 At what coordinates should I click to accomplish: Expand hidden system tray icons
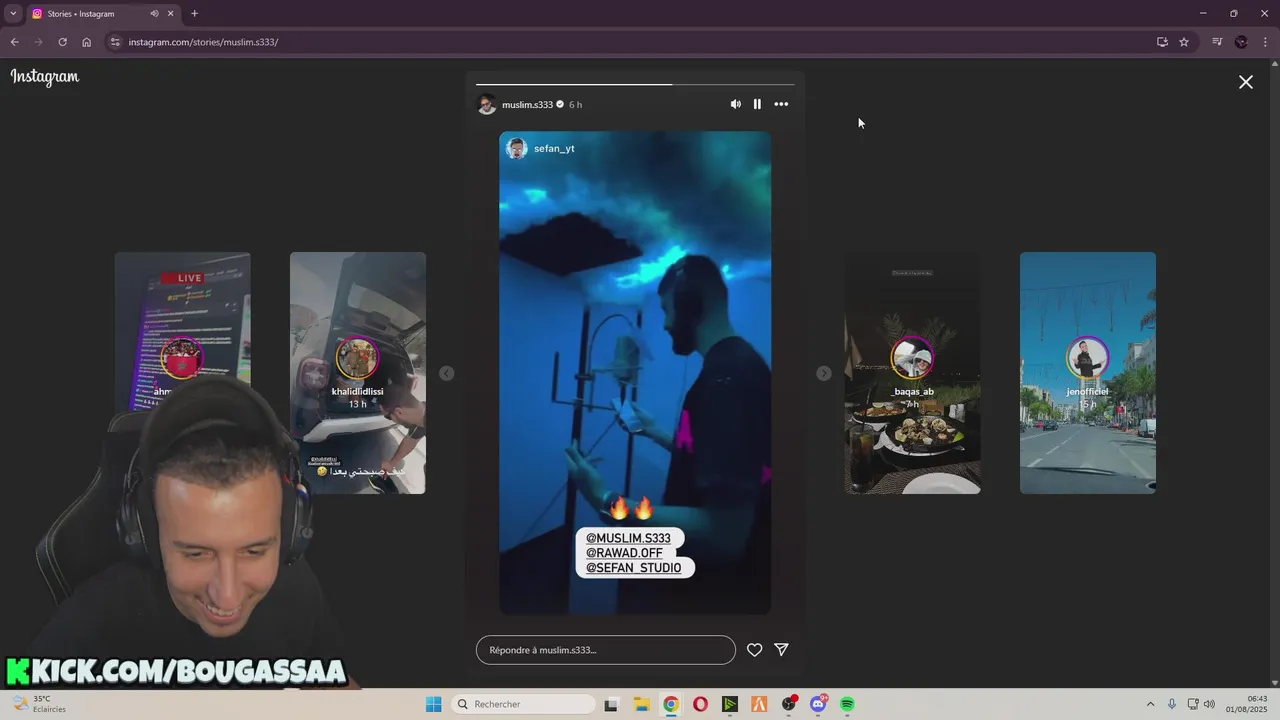click(x=1150, y=704)
